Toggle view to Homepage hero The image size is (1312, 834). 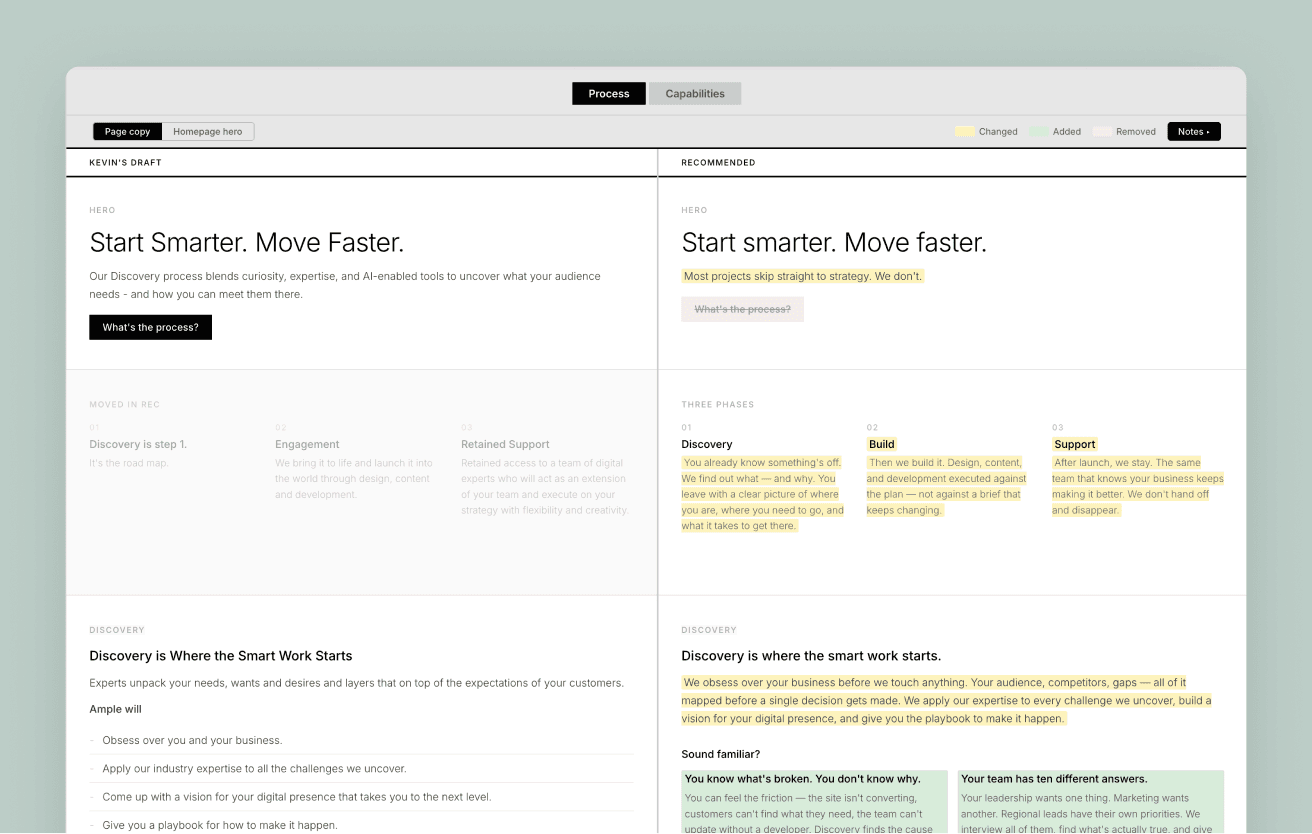point(208,132)
